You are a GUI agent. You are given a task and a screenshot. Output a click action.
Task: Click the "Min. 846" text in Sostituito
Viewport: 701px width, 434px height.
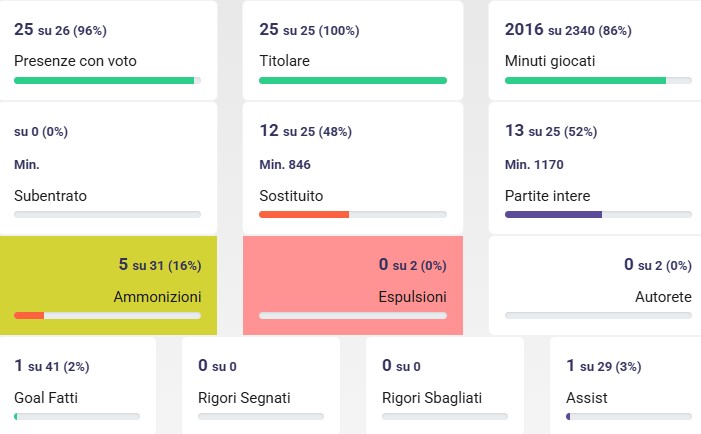[287, 163]
